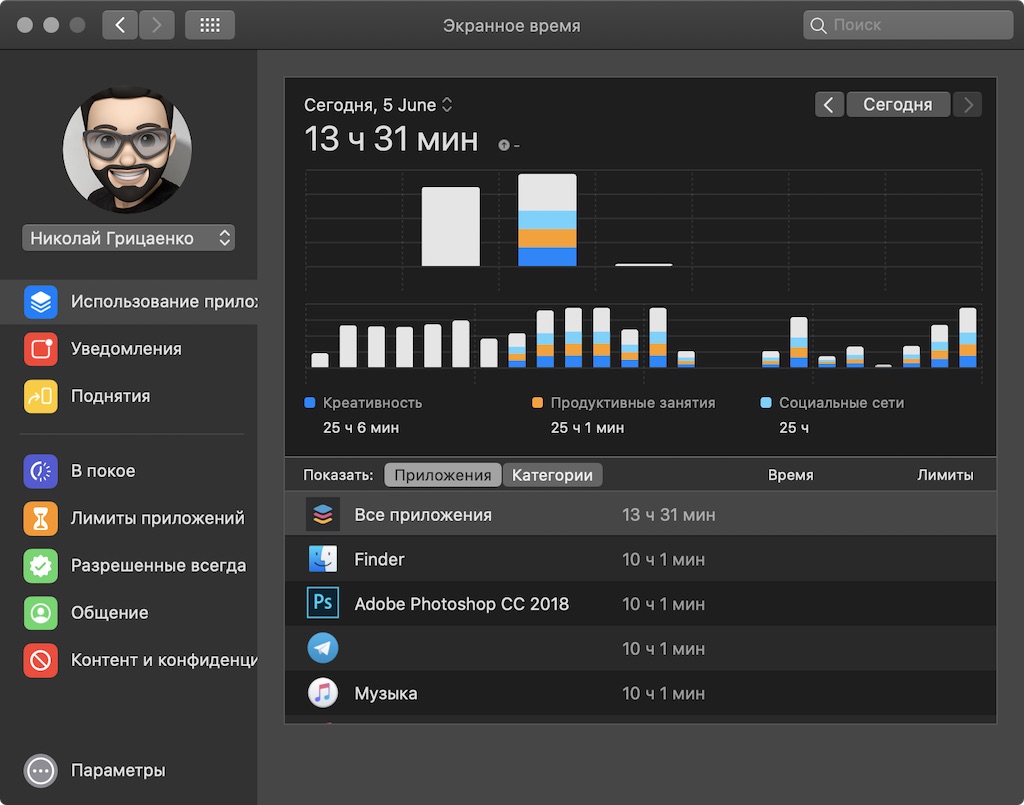Switch to the Категории view
Image resolution: width=1024 pixels, height=805 pixels.
click(552, 475)
